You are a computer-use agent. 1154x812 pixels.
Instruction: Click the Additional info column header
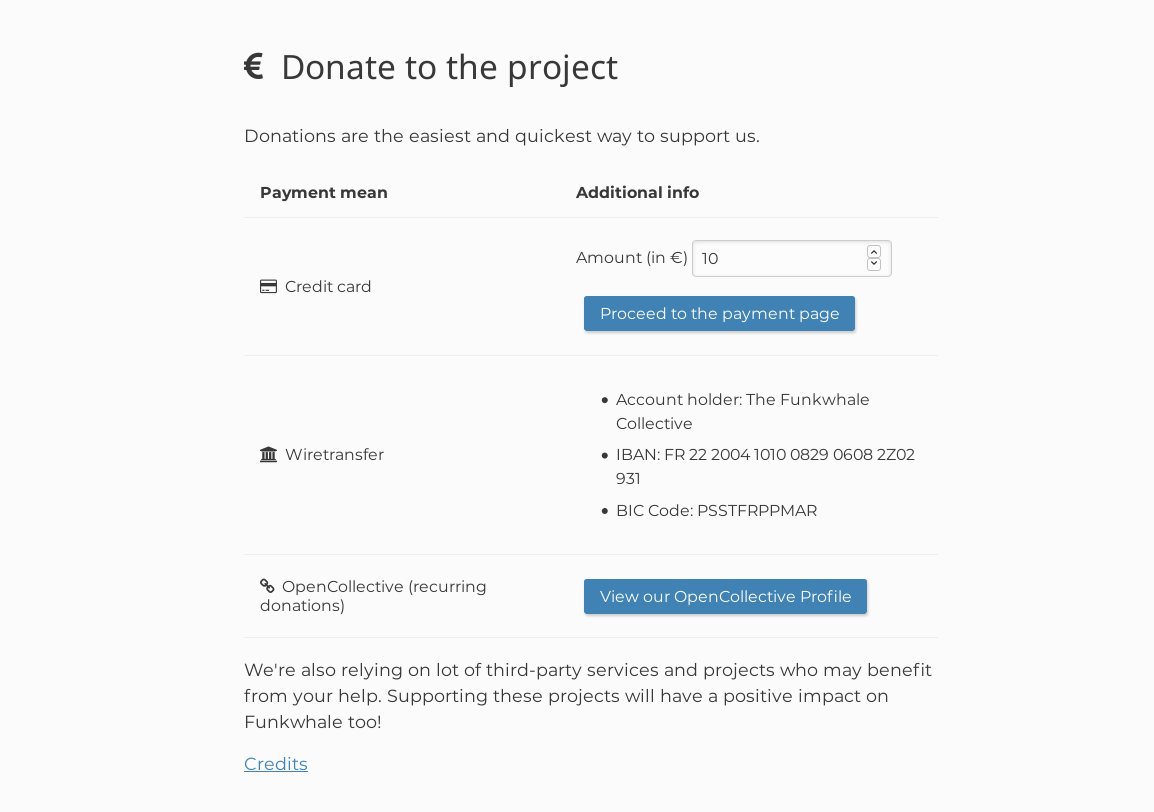click(637, 193)
